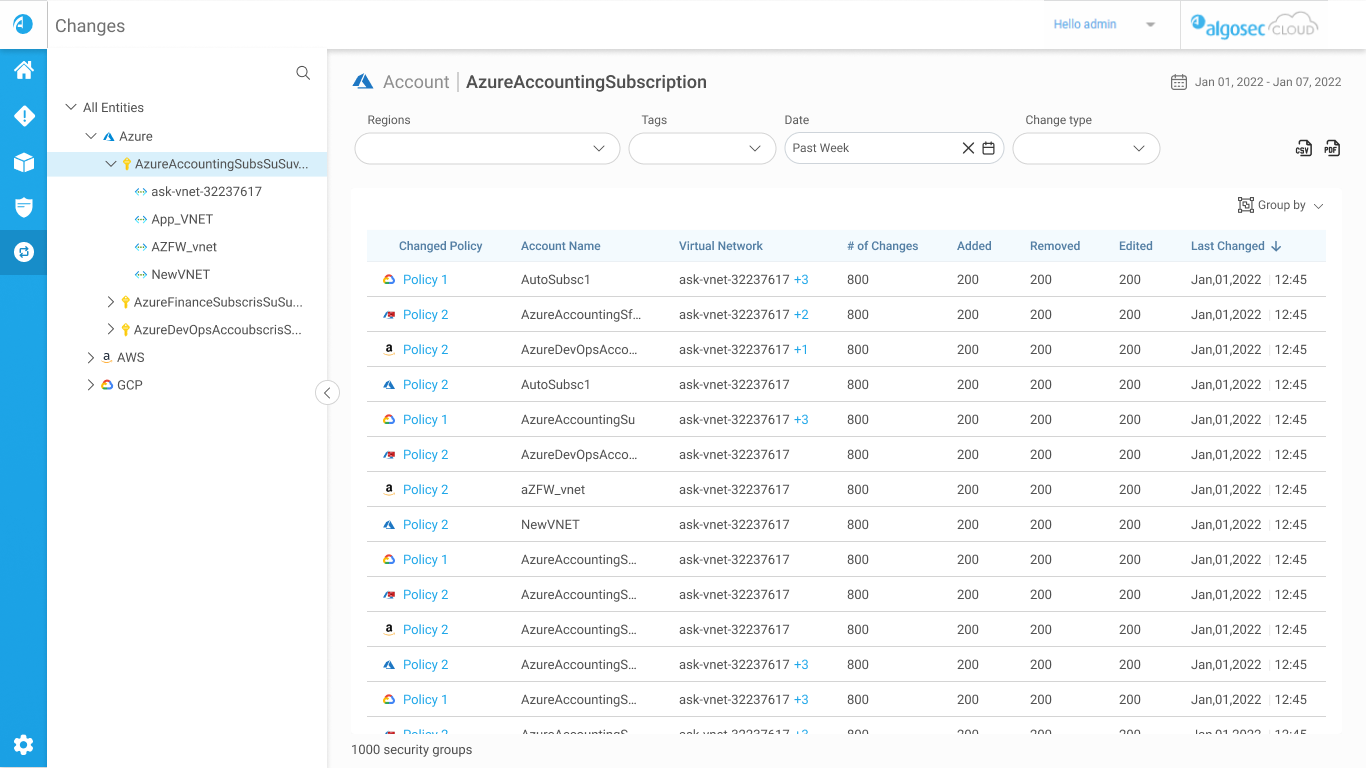Screen dimensions: 1366x768
Task: Click the Changes page title
Action: coord(90,26)
